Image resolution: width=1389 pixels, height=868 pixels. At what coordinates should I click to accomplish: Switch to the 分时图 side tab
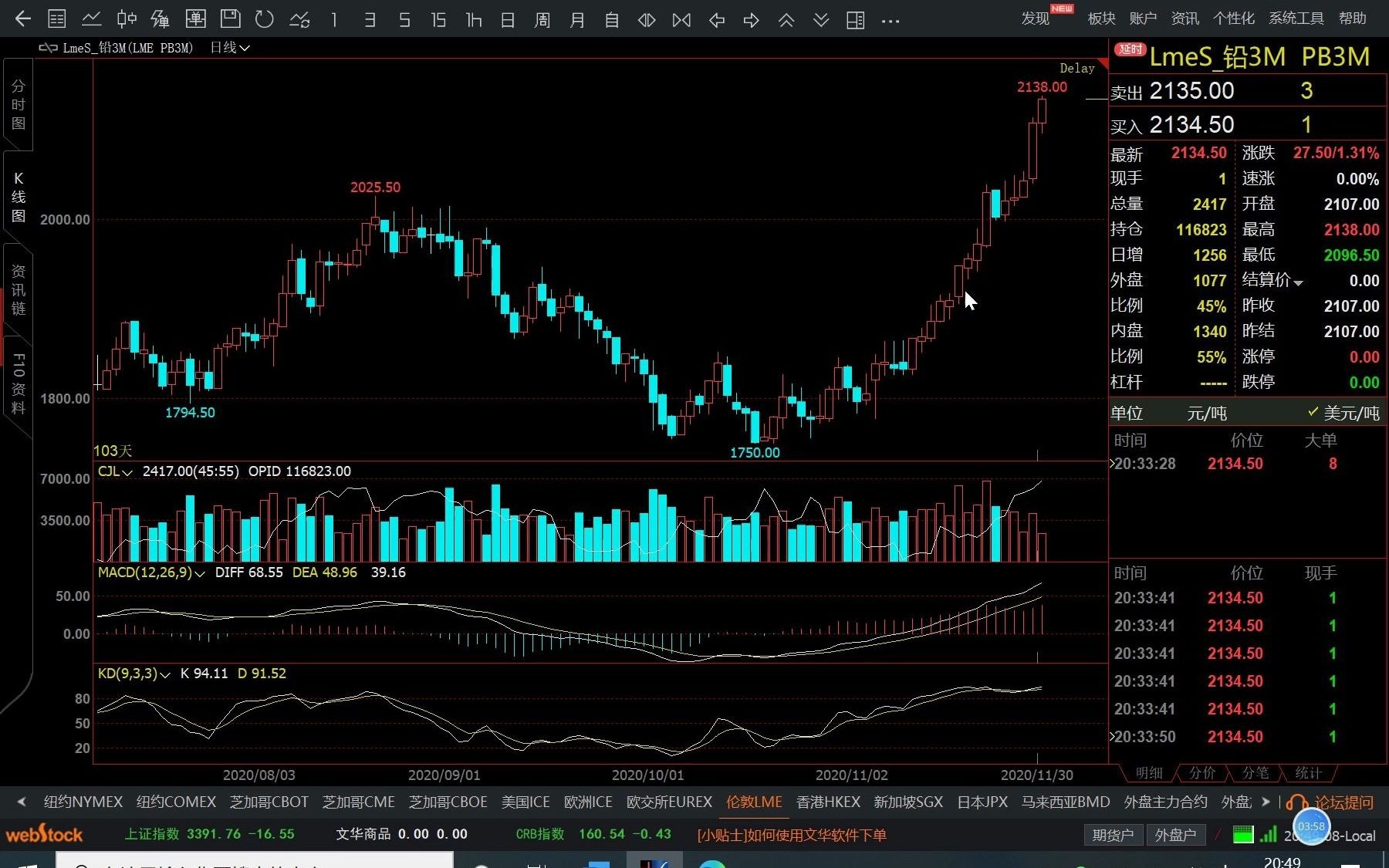pos(18,104)
